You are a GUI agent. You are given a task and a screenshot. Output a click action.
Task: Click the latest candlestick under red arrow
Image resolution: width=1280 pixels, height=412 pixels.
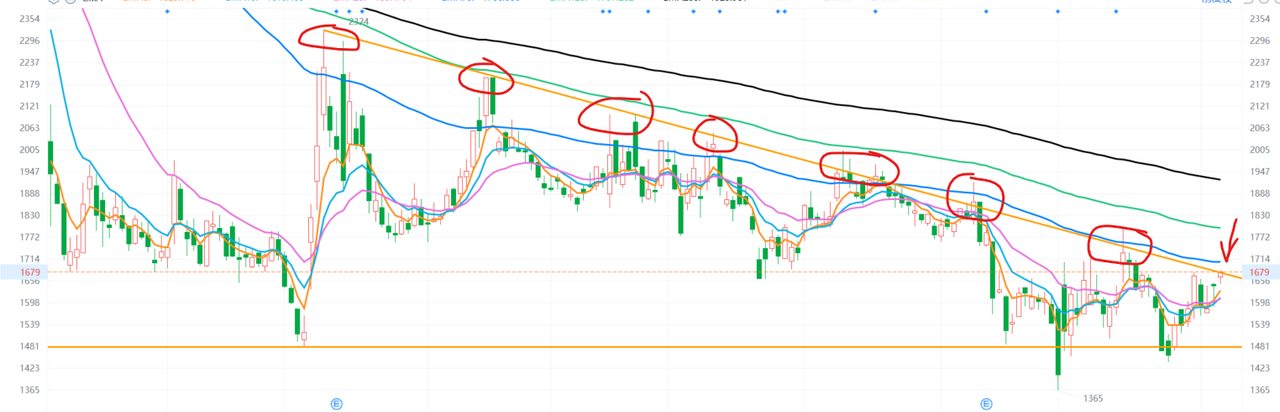click(1220, 277)
